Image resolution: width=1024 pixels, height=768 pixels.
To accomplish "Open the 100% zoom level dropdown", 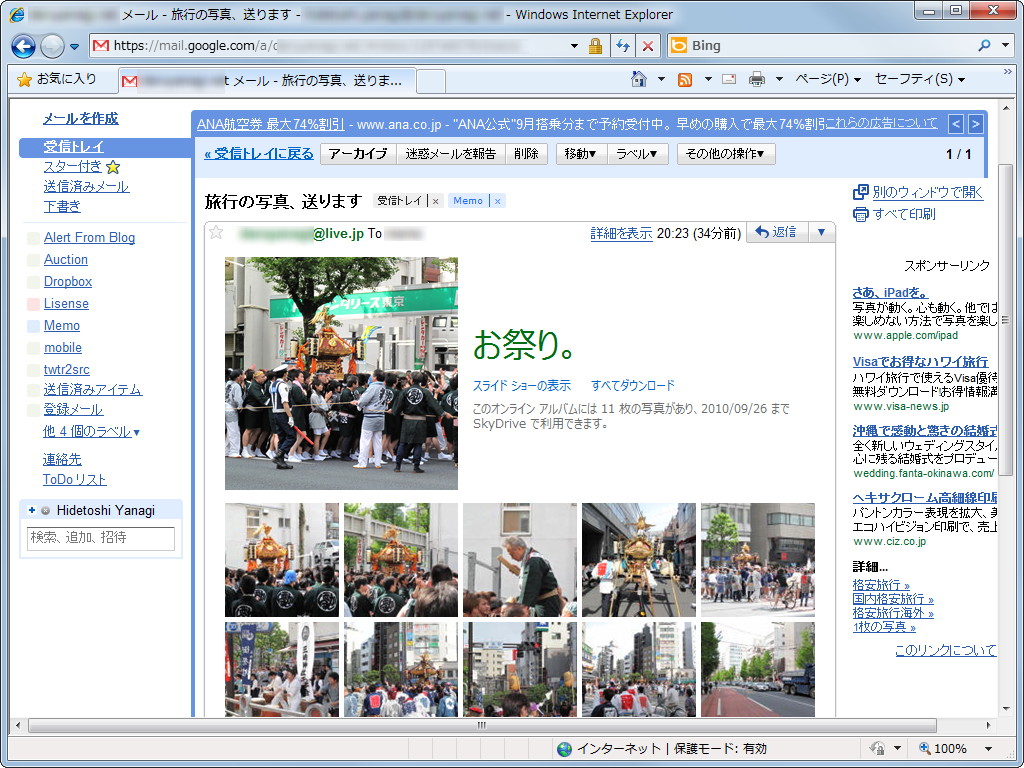I will click(x=988, y=748).
